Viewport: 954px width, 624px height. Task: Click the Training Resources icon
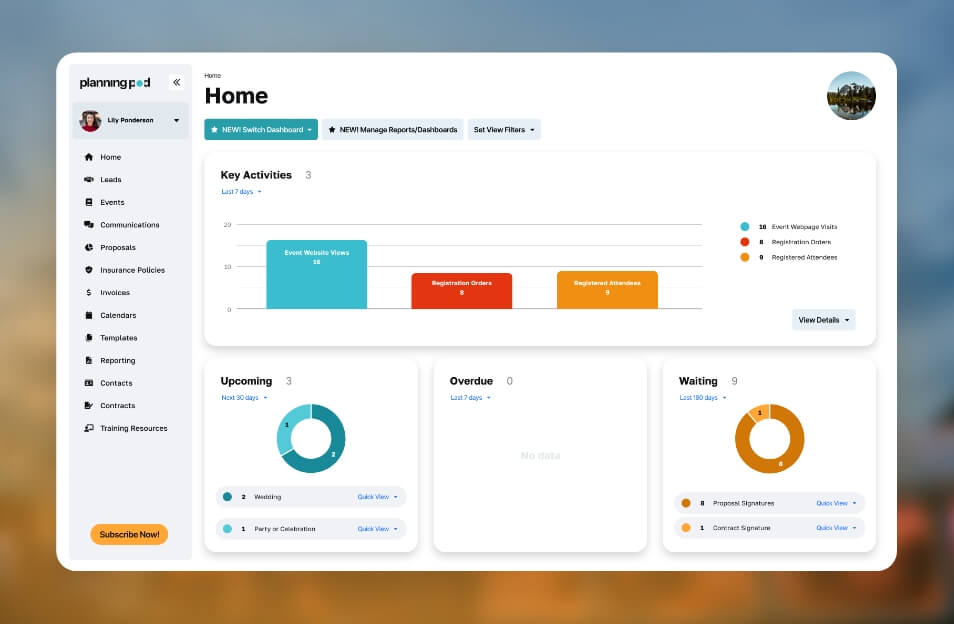pyautogui.click(x=89, y=428)
